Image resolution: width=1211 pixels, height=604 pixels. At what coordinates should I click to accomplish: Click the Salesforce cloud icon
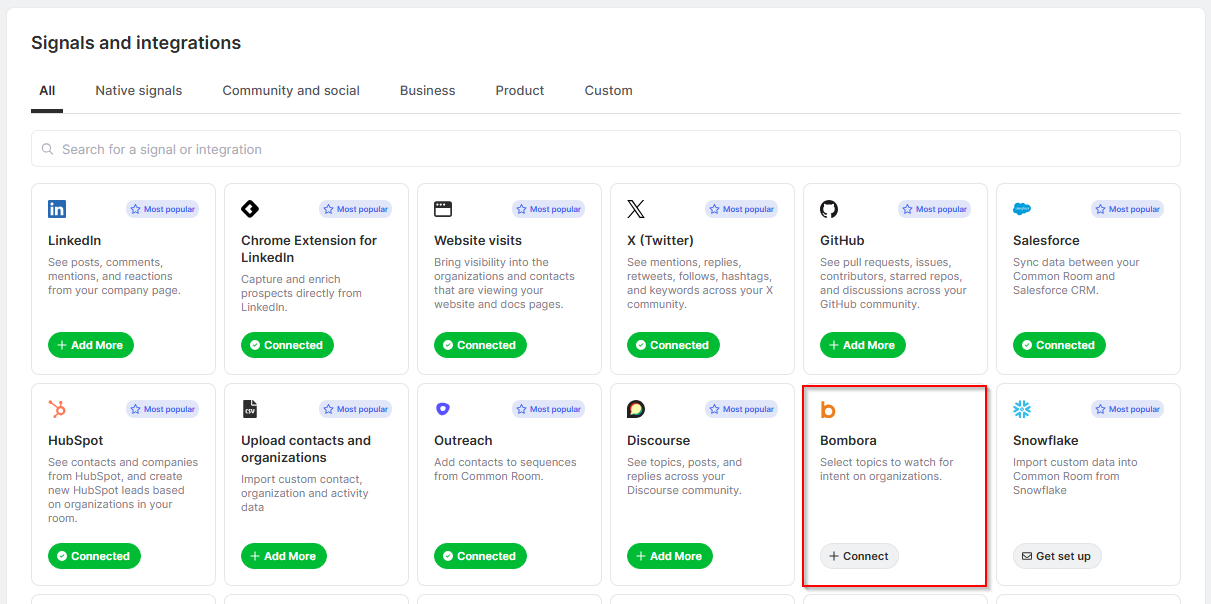1022,209
